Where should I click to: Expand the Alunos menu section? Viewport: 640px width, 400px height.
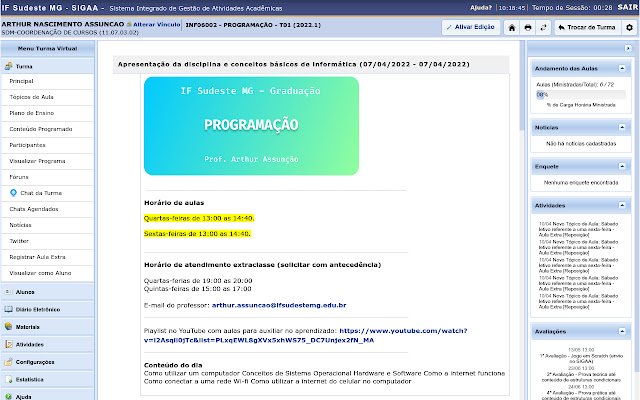(48, 292)
